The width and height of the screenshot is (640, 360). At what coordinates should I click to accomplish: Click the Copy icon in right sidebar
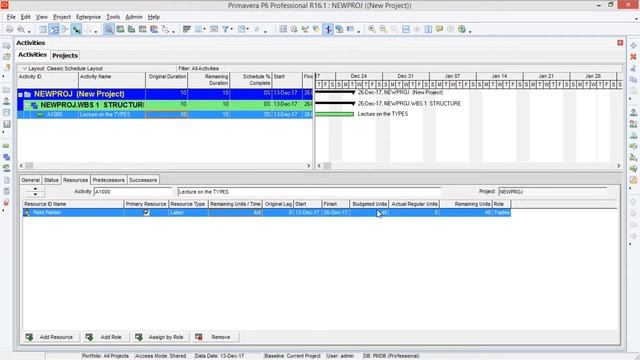[633, 80]
